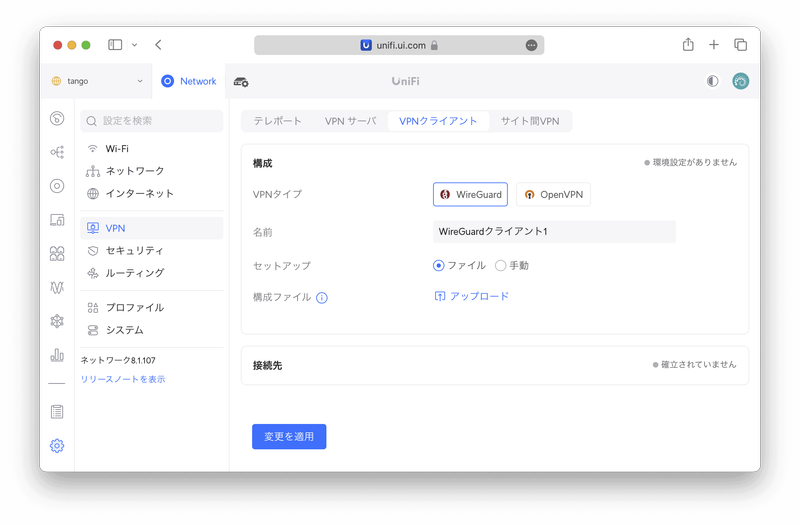Viewport: 800px width, 524px height.
Task: Open the リリースノートを表示 link
Action: [x=123, y=379]
